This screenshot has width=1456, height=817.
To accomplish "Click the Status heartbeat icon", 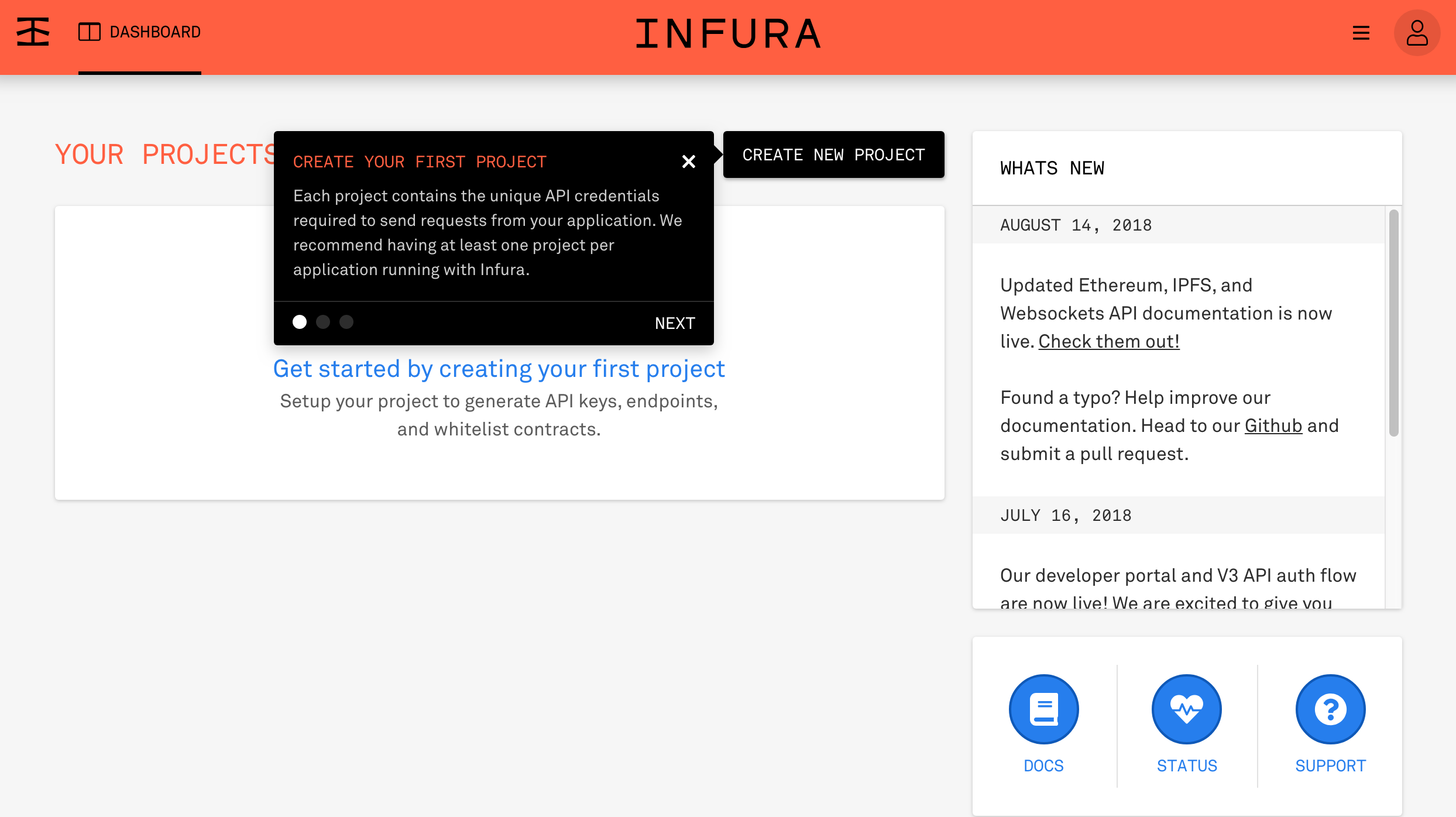I will 1186,709.
